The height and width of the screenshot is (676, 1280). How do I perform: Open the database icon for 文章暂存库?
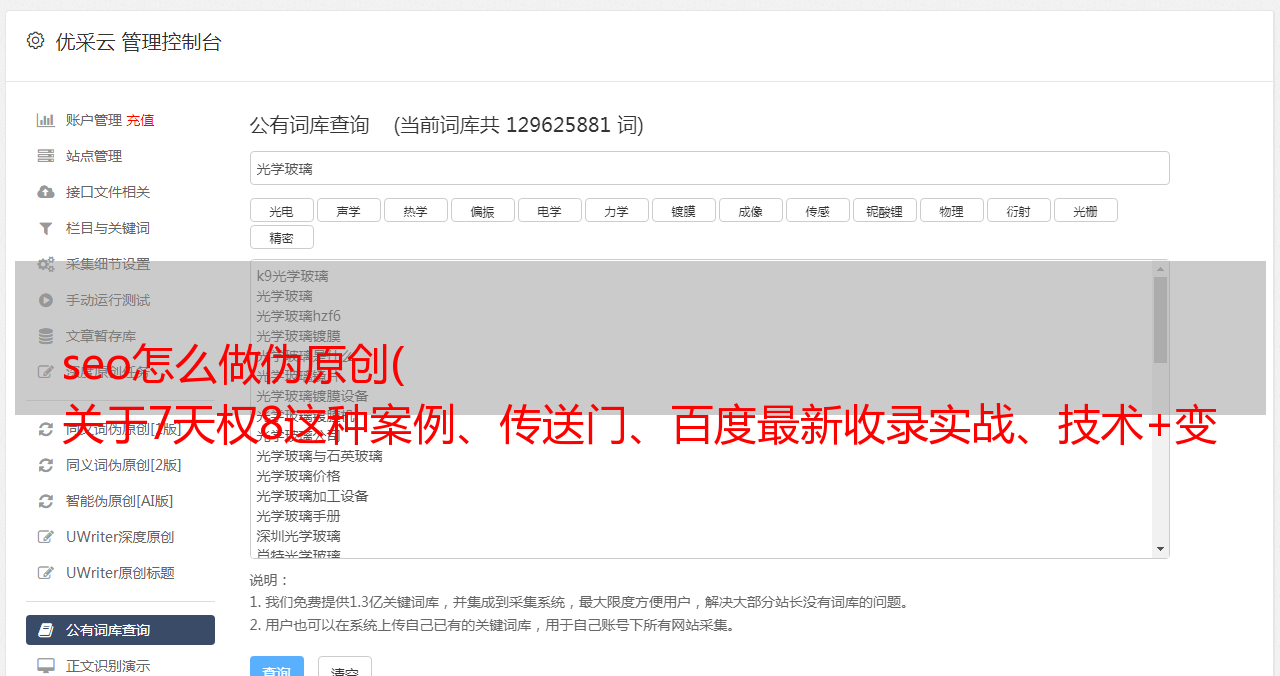pos(45,336)
